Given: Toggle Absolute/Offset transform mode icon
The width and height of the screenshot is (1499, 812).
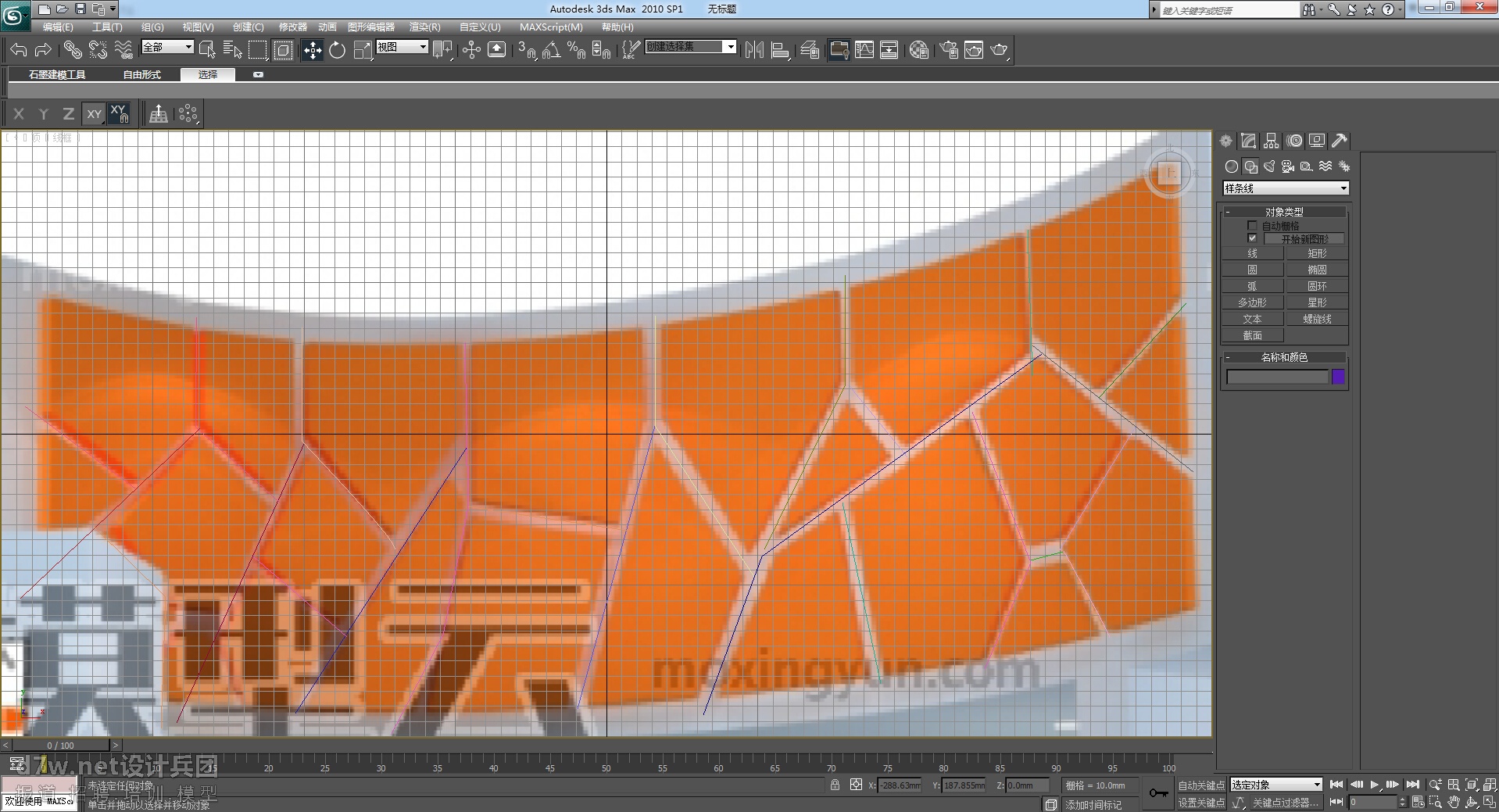Looking at the screenshot, I should (x=856, y=785).
